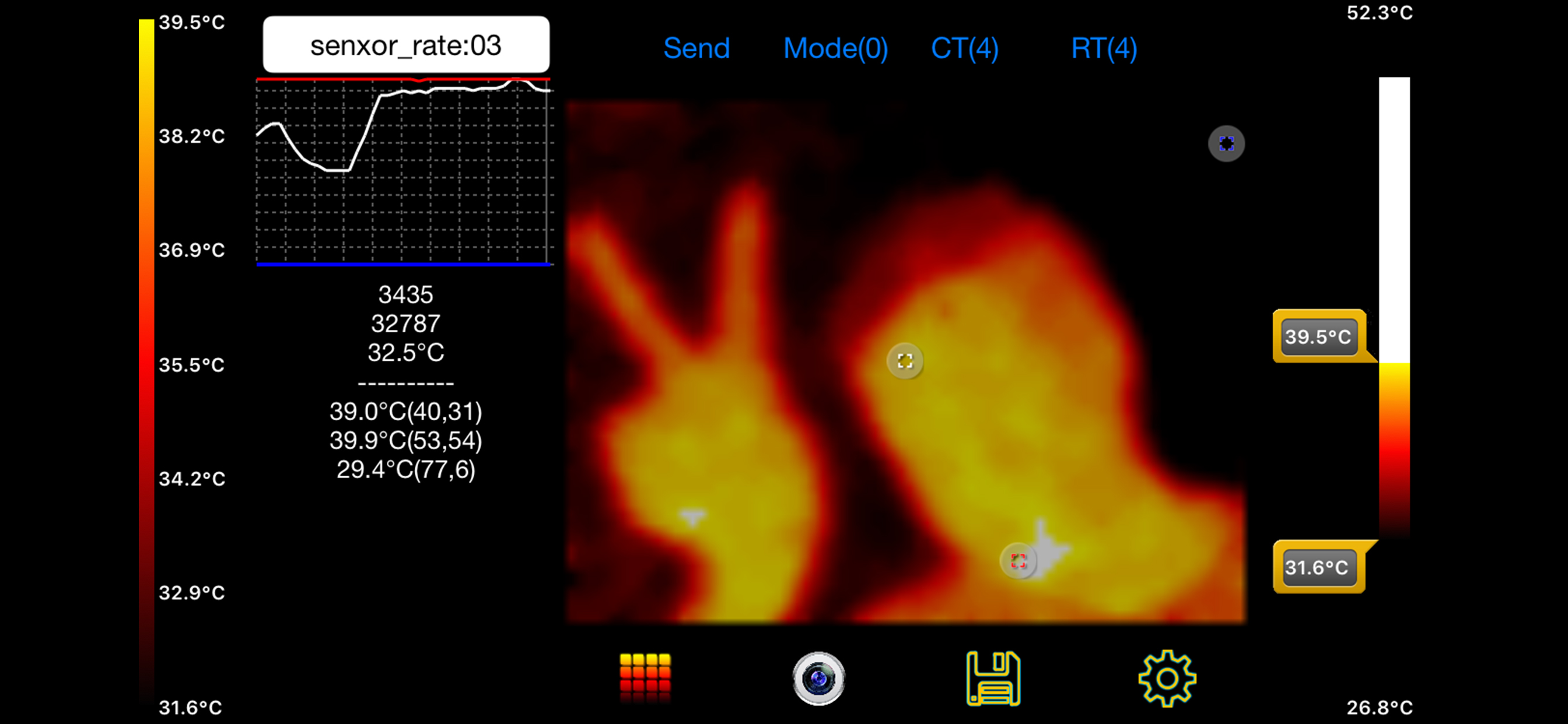Click the senxor_rate:03 field

coord(406,45)
